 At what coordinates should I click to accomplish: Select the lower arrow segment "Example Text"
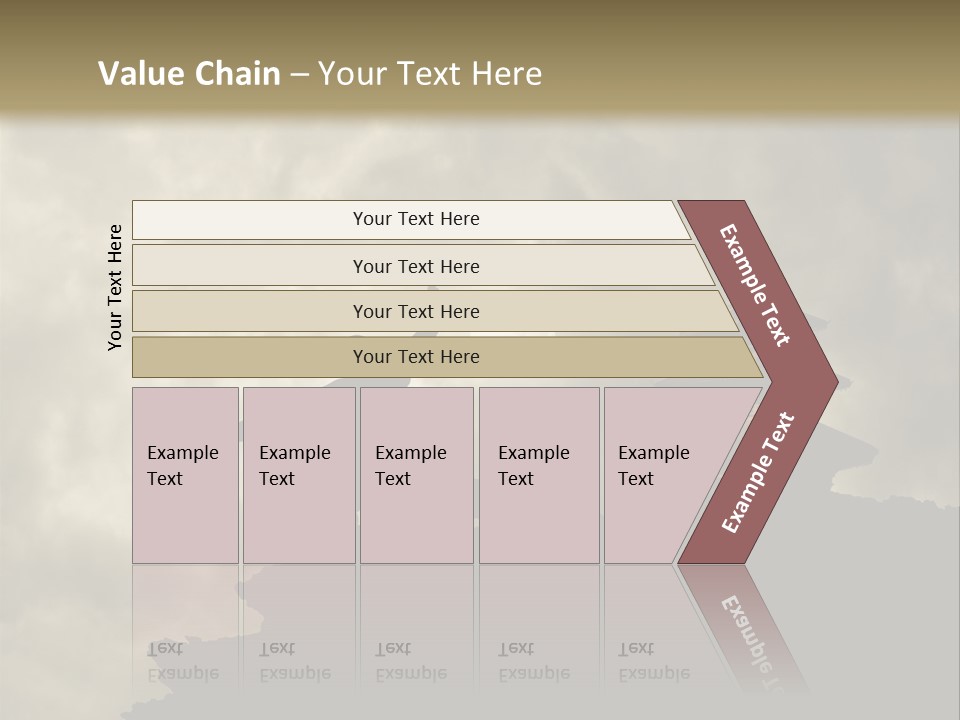(x=757, y=472)
